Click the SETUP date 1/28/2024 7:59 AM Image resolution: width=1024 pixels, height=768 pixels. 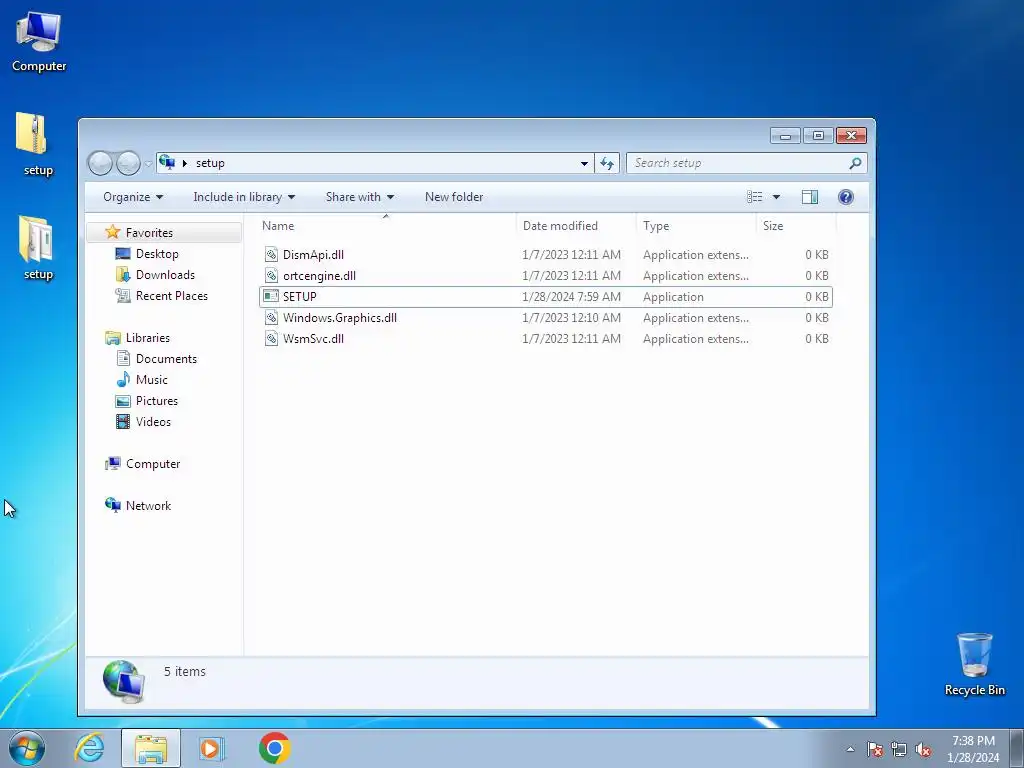[x=571, y=296]
